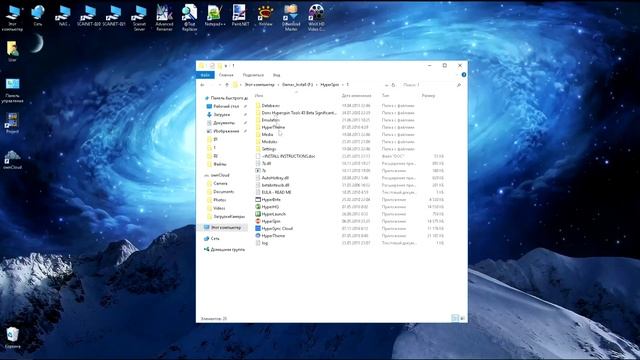Image resolution: width=640 pixels, height=360 pixels.
Task: Open the address bar history dropdown
Action: pos(386,85)
